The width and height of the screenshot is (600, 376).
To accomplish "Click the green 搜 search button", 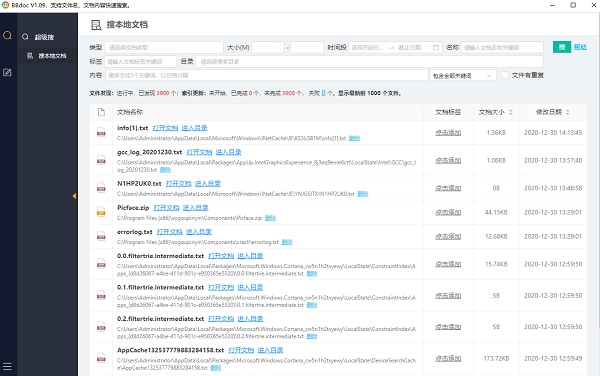I will click(562, 47).
